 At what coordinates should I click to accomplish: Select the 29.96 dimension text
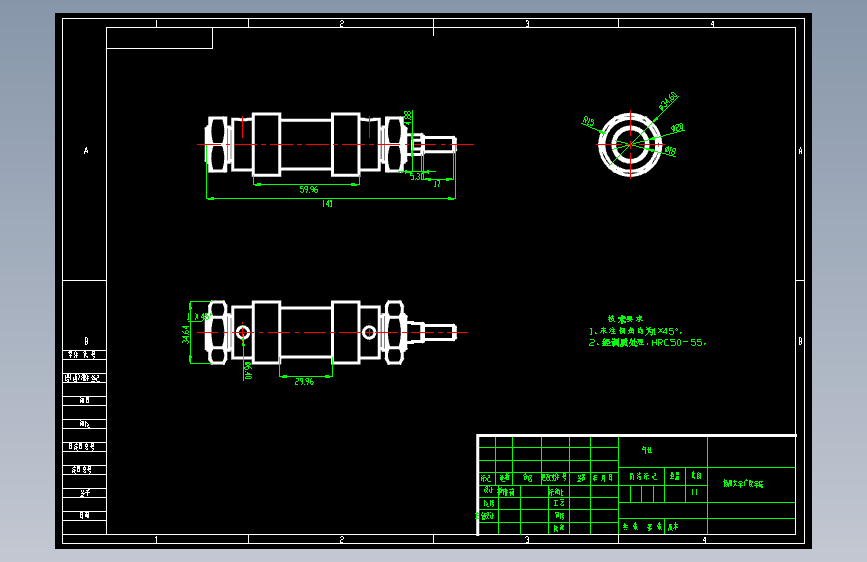click(x=304, y=382)
